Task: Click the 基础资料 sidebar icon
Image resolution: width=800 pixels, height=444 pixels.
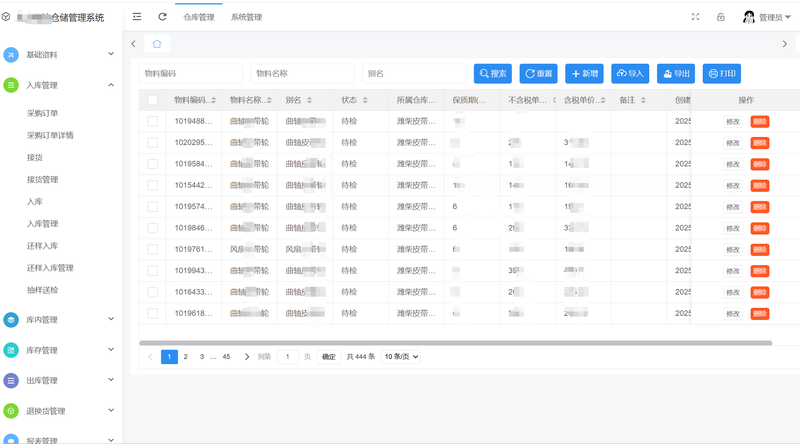Action: pyautogui.click(x=11, y=55)
